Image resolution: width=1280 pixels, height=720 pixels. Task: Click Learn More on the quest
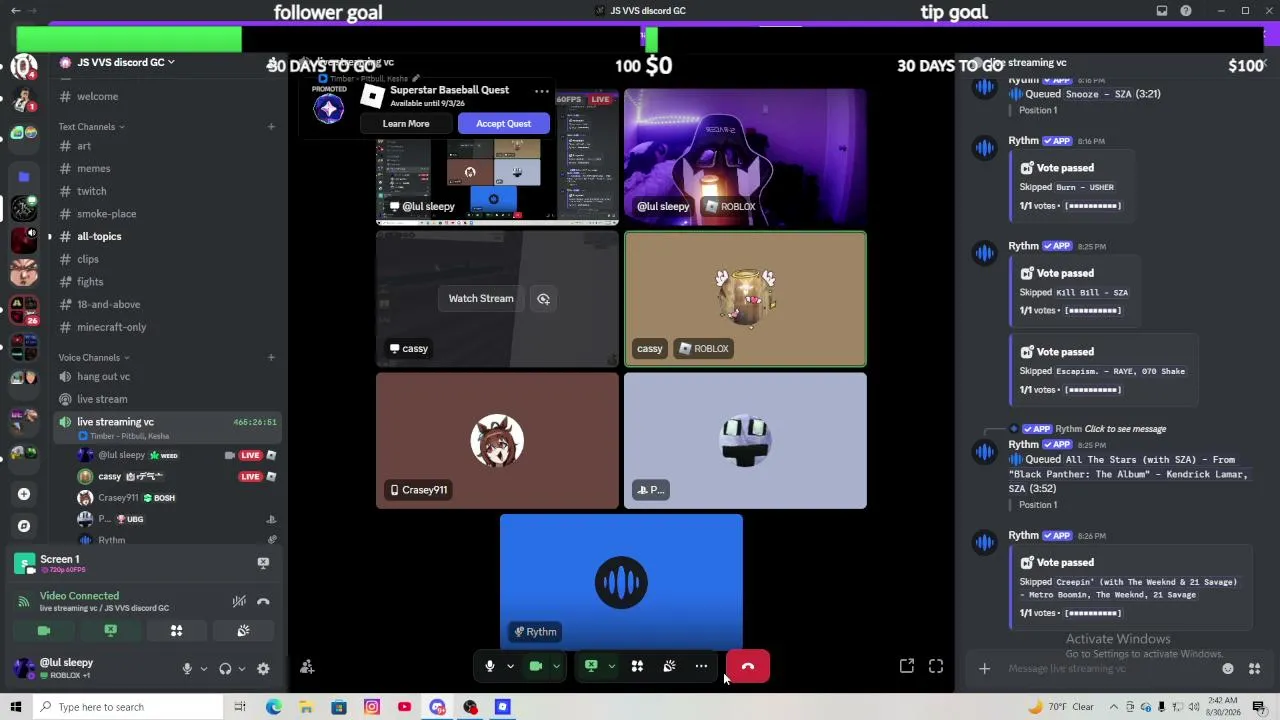pyautogui.click(x=406, y=124)
